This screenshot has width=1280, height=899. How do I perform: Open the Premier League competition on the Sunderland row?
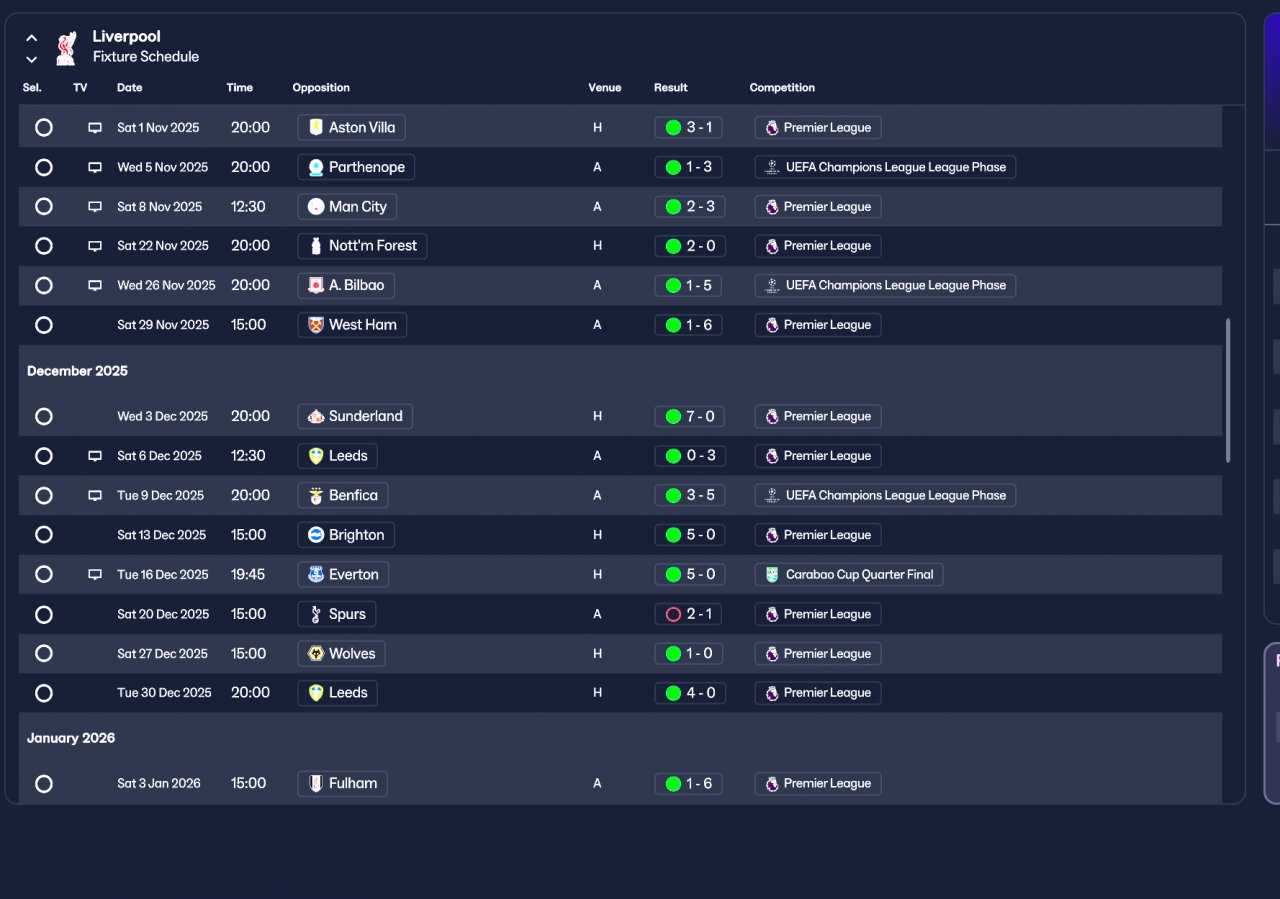818,416
